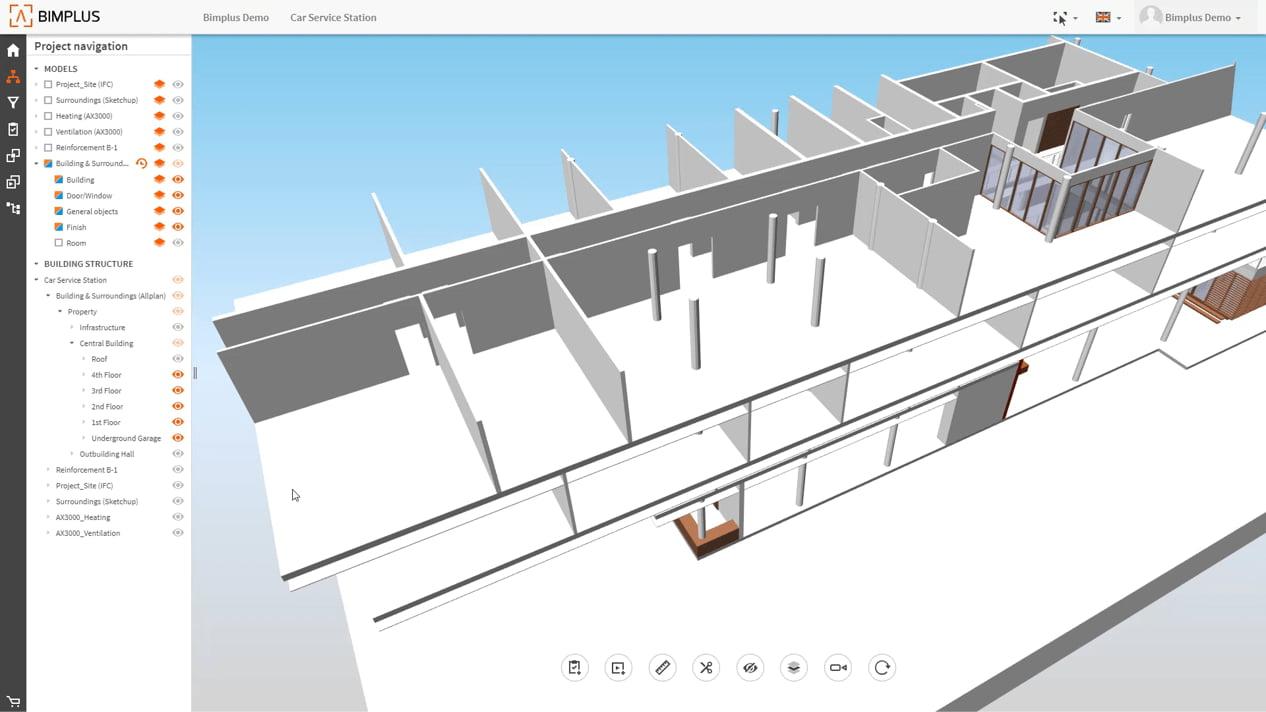Go to home icon in sidebar

coord(13,50)
